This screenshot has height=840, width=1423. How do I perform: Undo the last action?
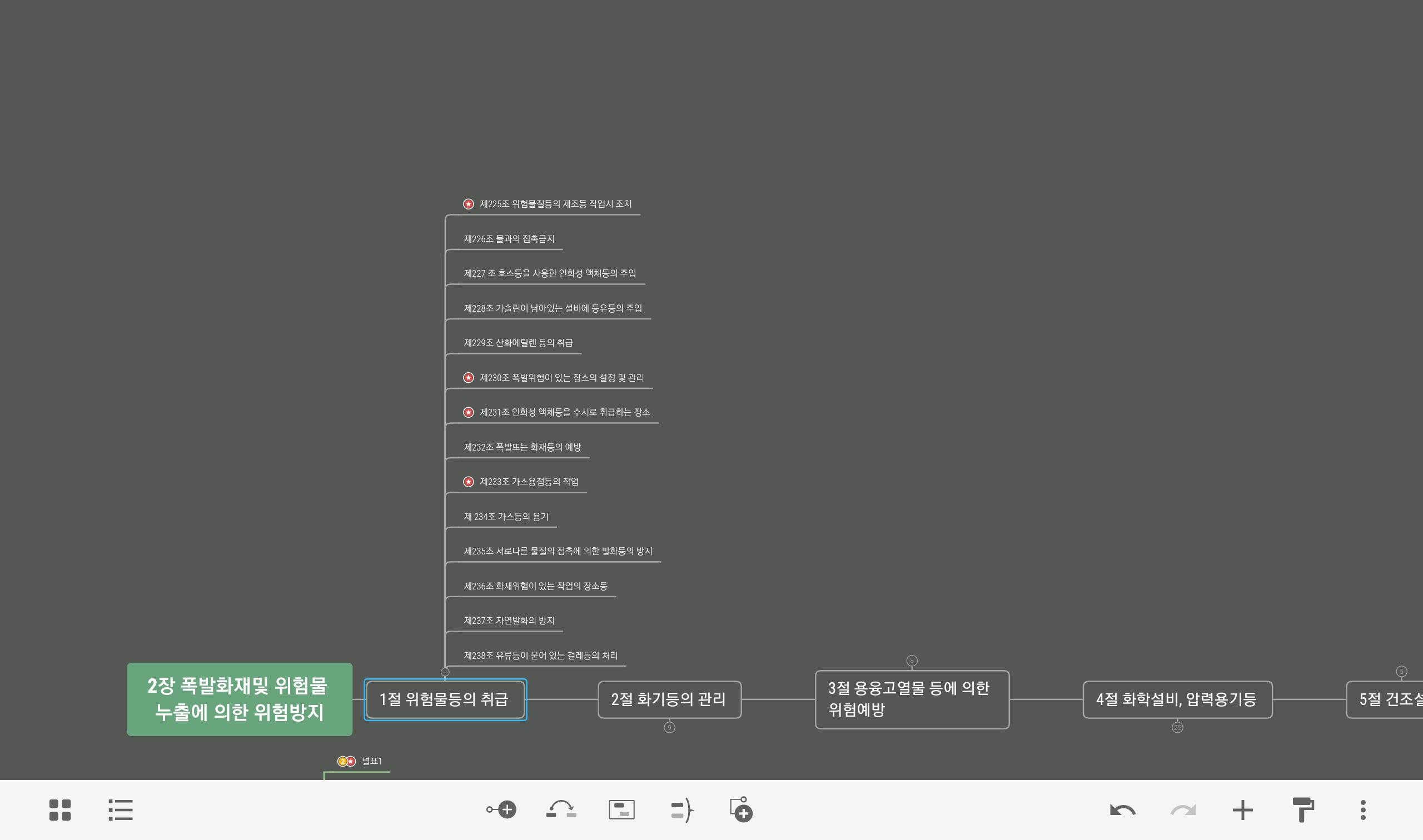point(1122,811)
